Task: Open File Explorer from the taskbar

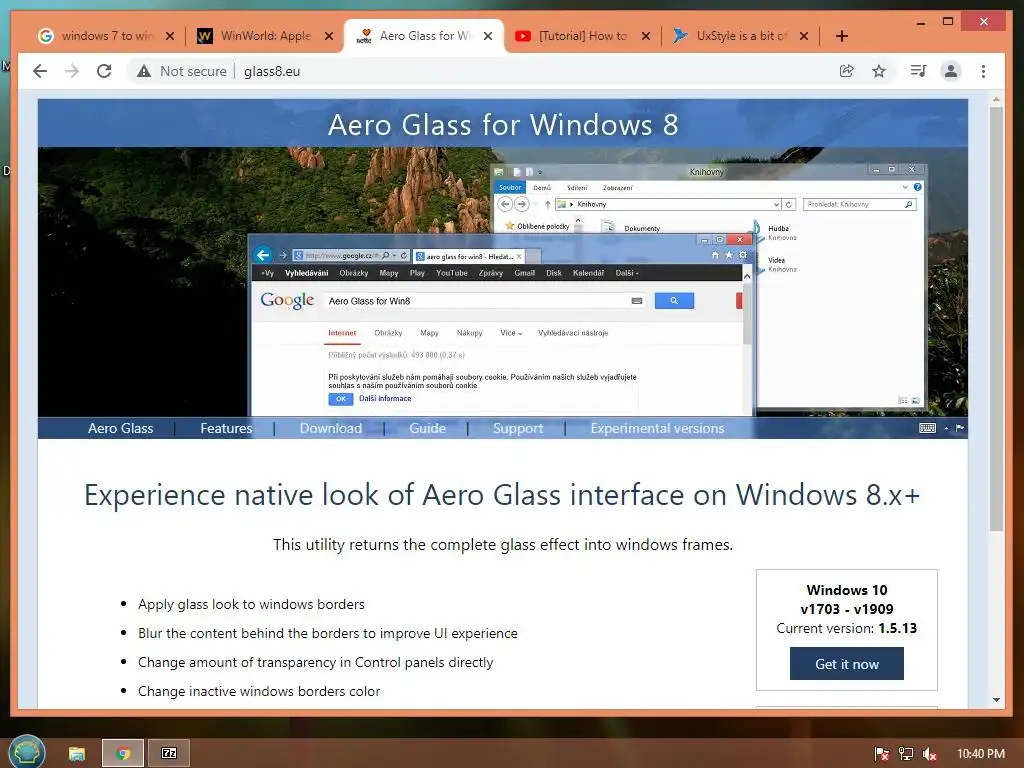Action: [x=77, y=754]
